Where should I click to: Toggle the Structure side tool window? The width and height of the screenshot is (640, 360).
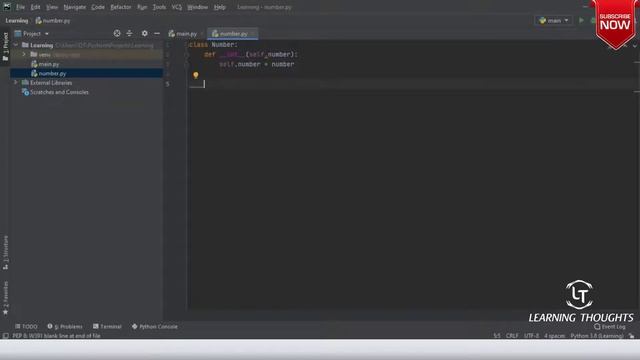click(5, 252)
